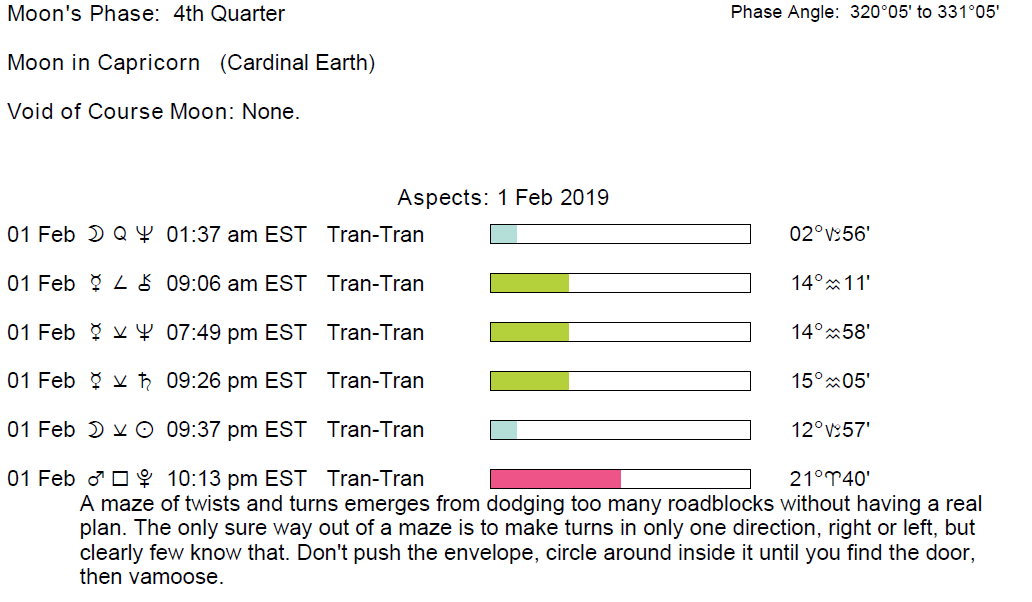Click the Pluto glyph in the 10:13 pm aspect

(145, 479)
